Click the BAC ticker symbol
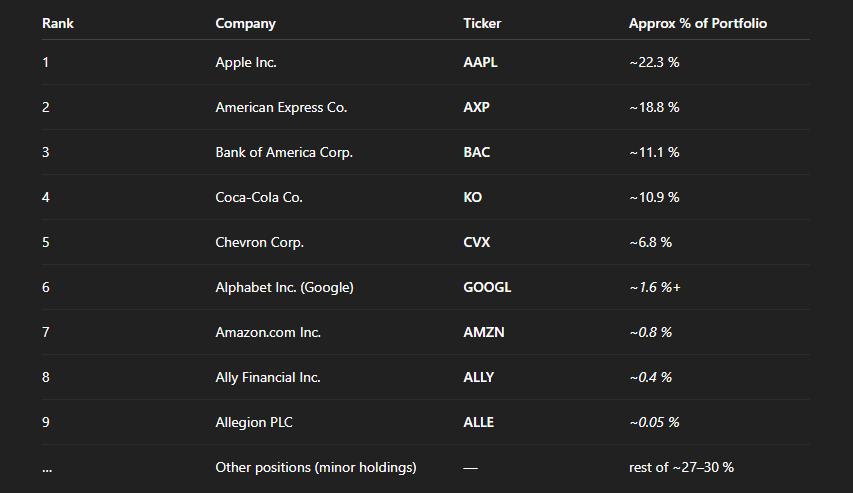 [477, 152]
